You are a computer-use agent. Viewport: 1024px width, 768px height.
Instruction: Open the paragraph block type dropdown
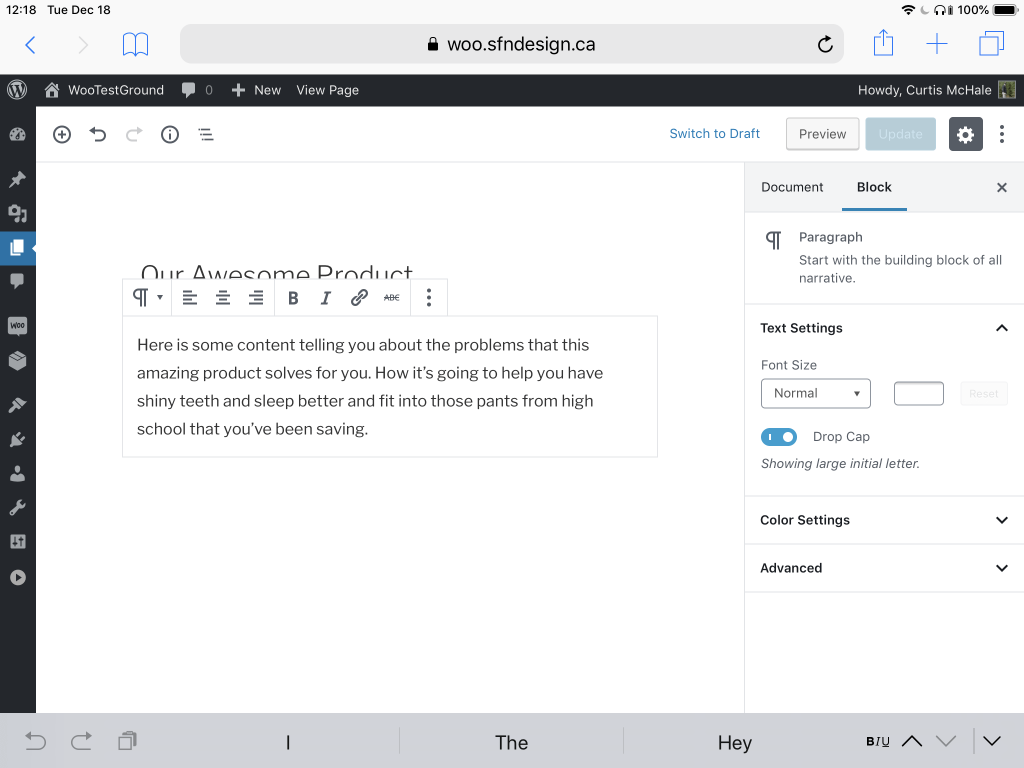pos(146,297)
